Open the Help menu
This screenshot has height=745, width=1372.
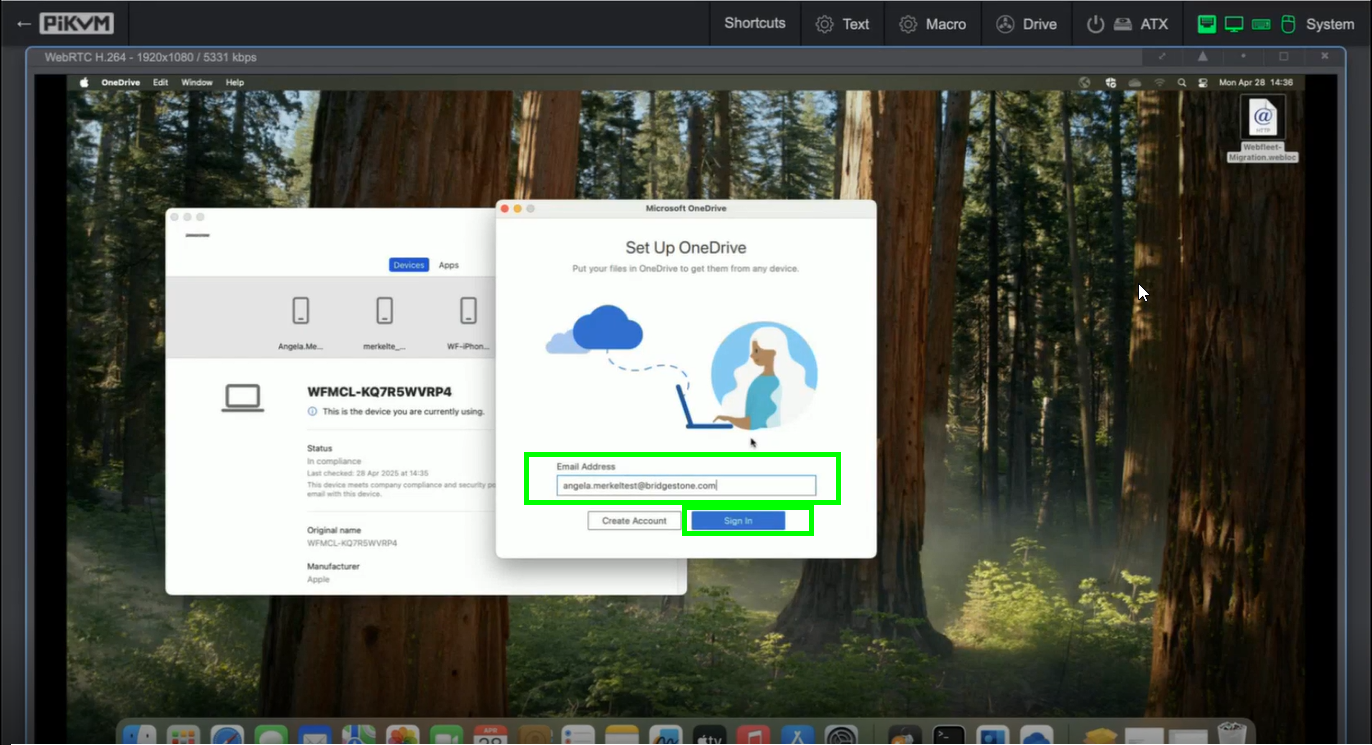pyautogui.click(x=235, y=82)
